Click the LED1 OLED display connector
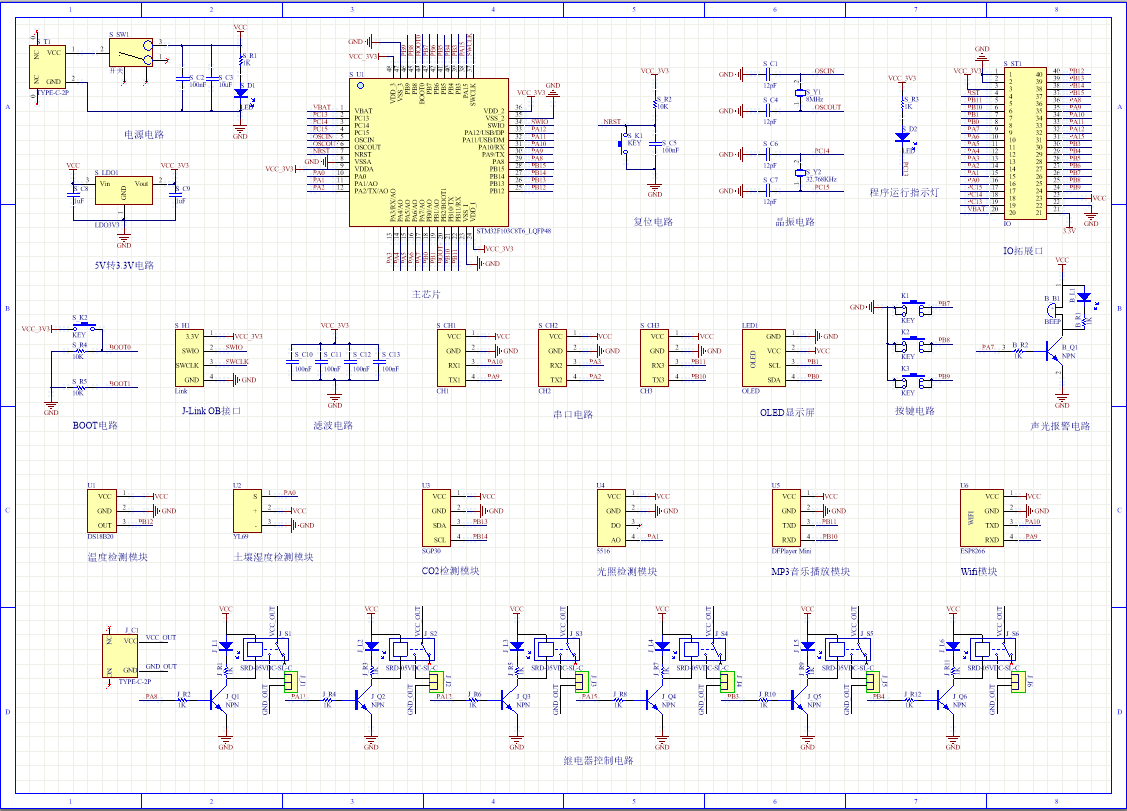Image resolution: width=1127 pixels, height=811 pixels. (x=763, y=358)
